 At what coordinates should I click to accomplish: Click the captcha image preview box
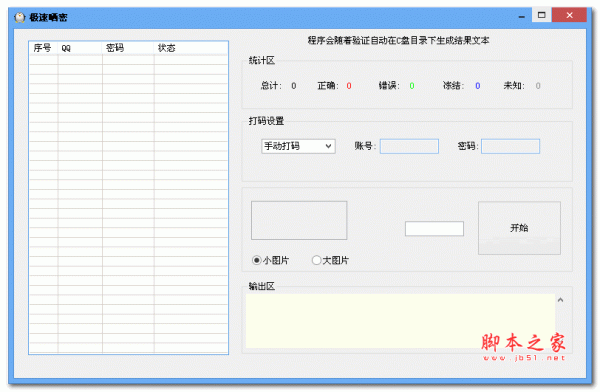coord(299,220)
